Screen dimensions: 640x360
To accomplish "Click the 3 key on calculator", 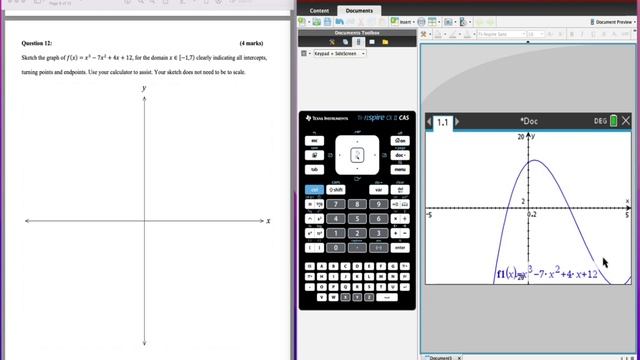I will 378,233.
